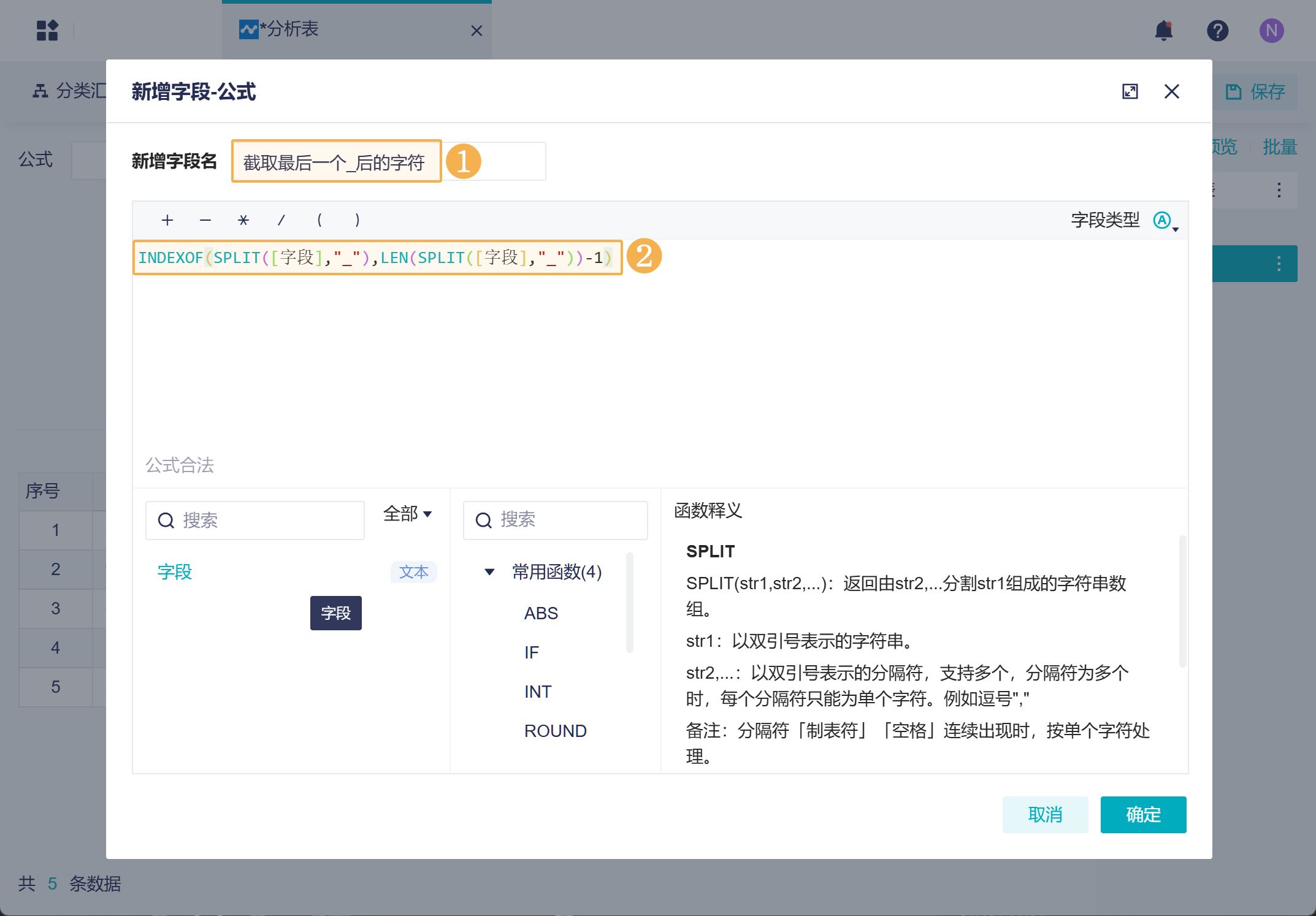Insert the plus operator

click(x=167, y=220)
